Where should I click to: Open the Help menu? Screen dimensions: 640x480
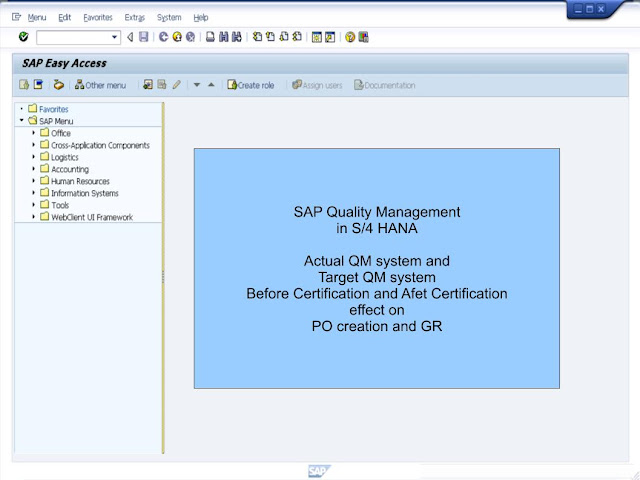coord(201,18)
